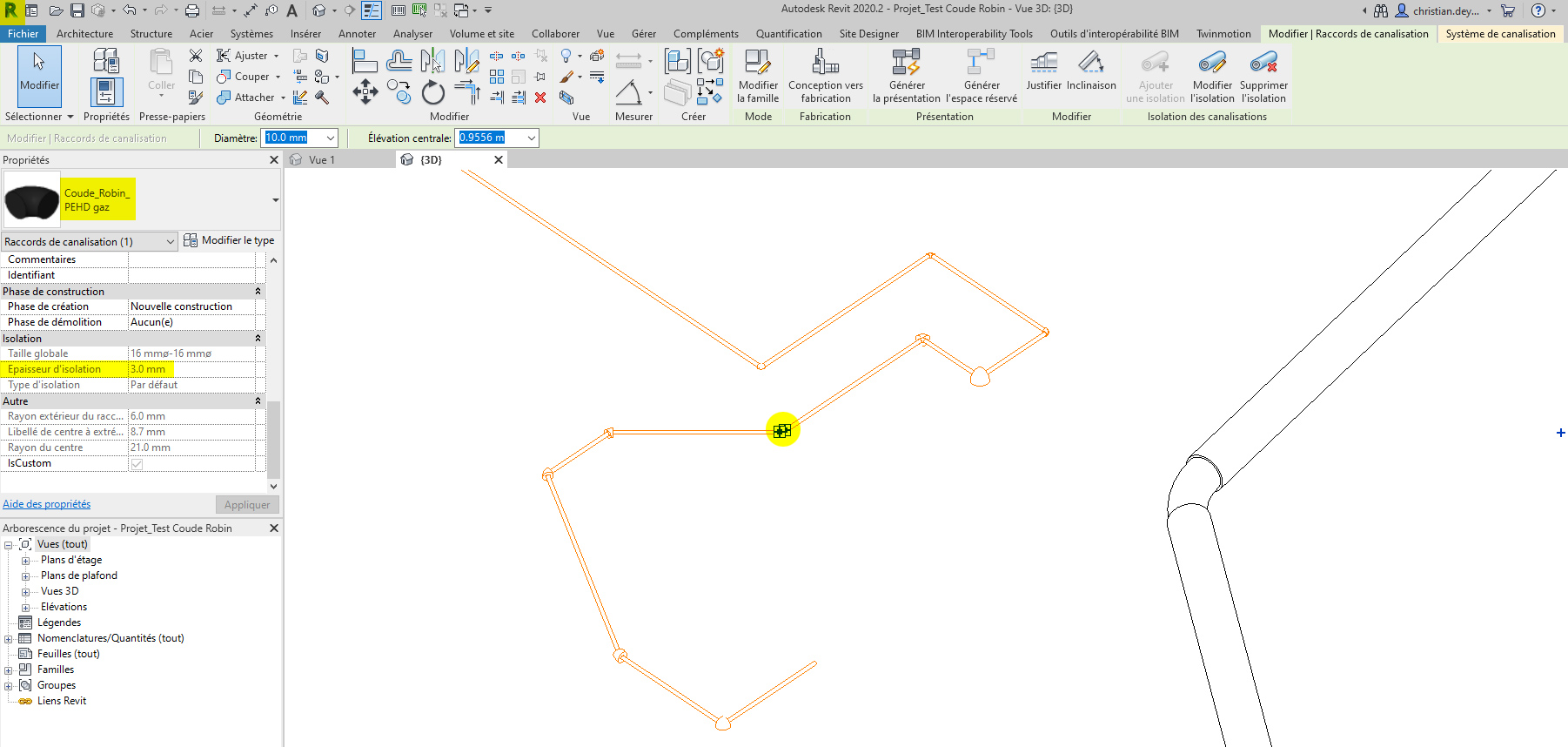Click the Move tool in Modifier panel

pyautogui.click(x=365, y=91)
